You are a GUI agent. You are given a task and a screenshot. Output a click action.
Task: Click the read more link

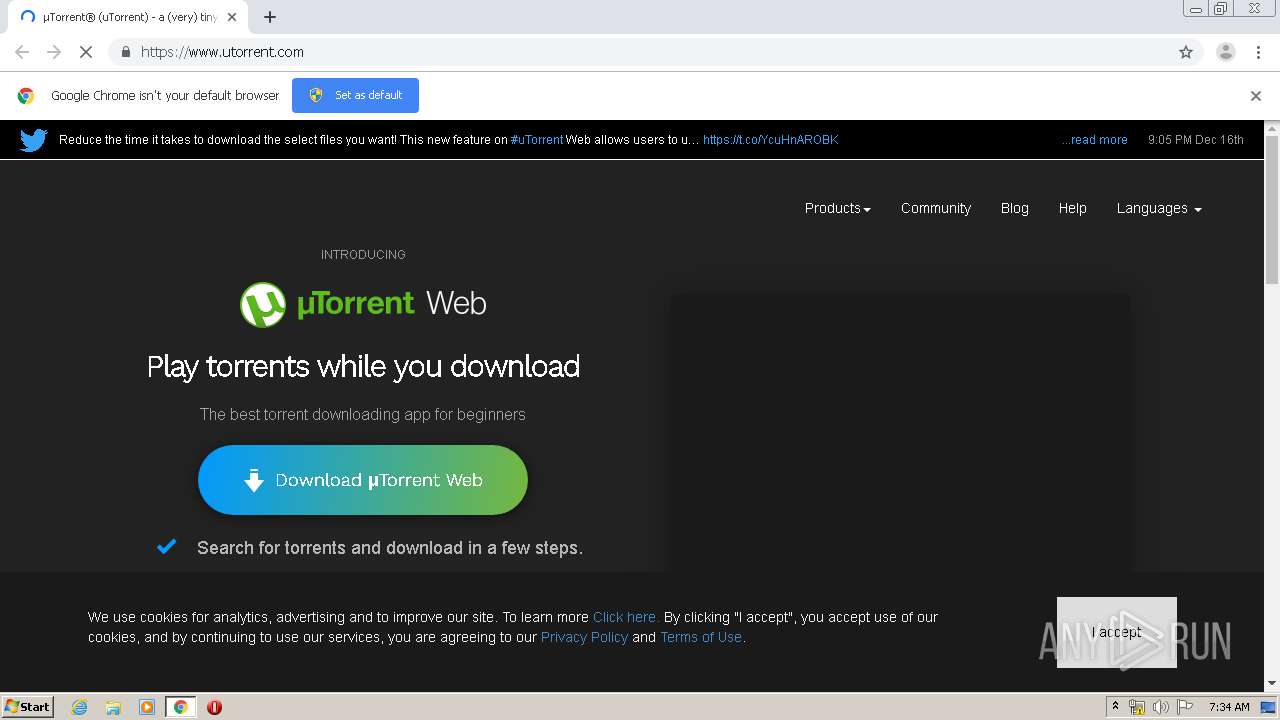(x=1095, y=140)
